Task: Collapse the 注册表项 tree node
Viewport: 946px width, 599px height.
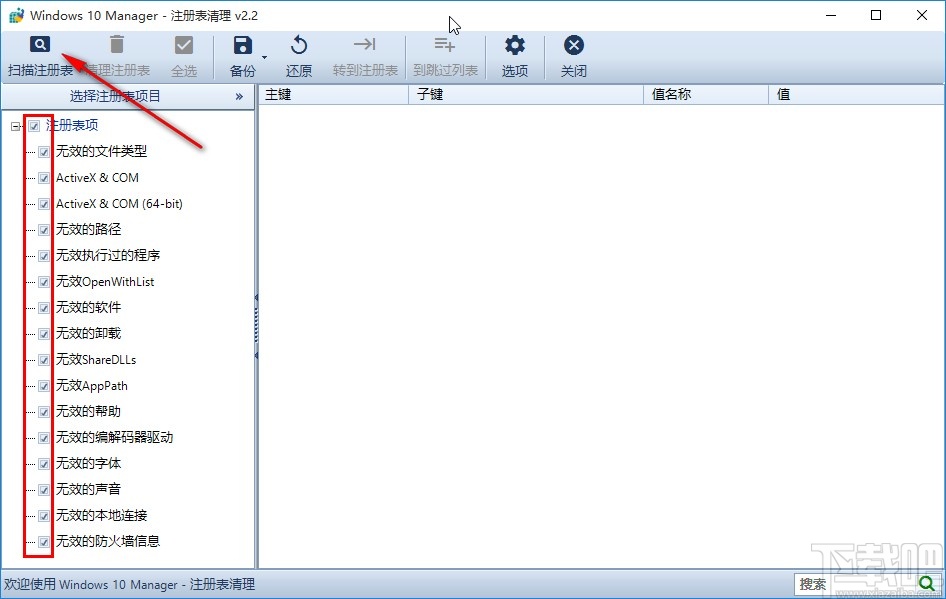Action: tap(14, 126)
